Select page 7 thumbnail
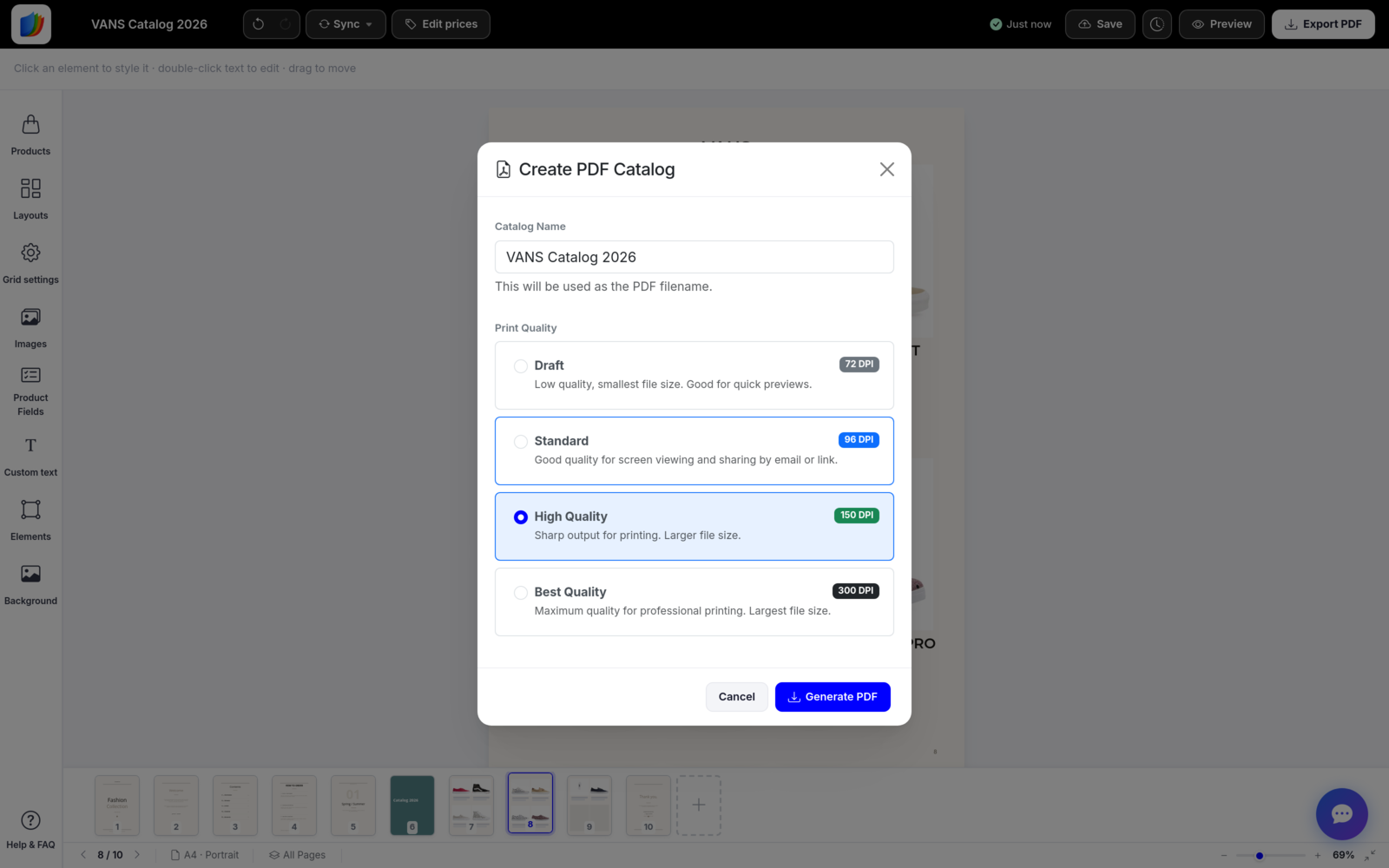1389x868 pixels. (x=471, y=806)
